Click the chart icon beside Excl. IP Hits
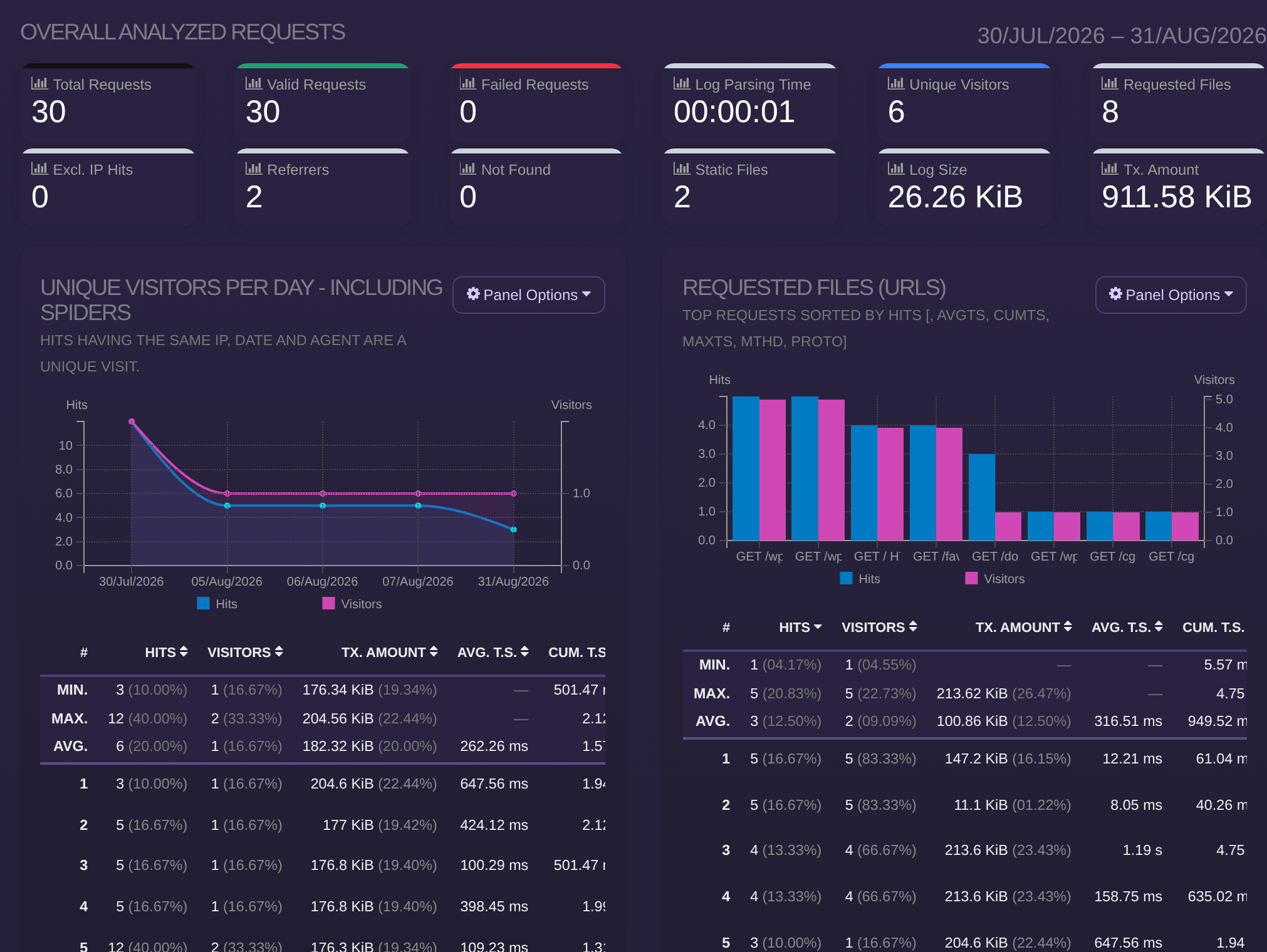Viewport: 1267px width, 952px height. pyautogui.click(x=39, y=168)
